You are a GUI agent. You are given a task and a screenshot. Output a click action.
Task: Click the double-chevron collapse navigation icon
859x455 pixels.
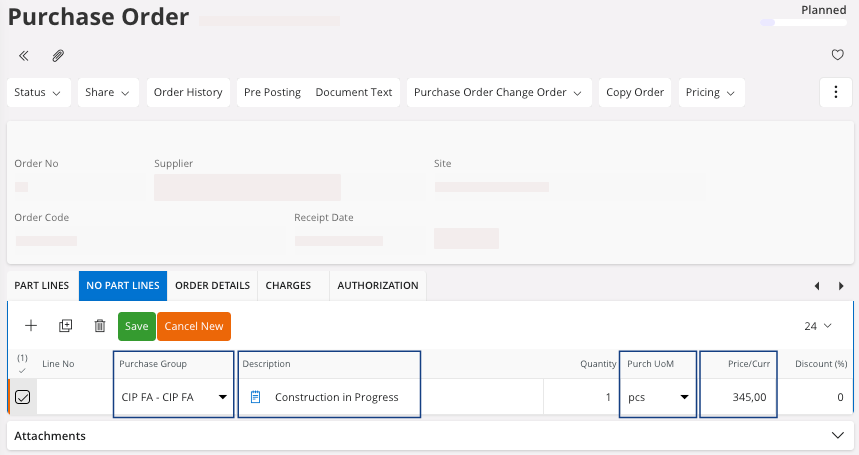[x=23, y=55]
